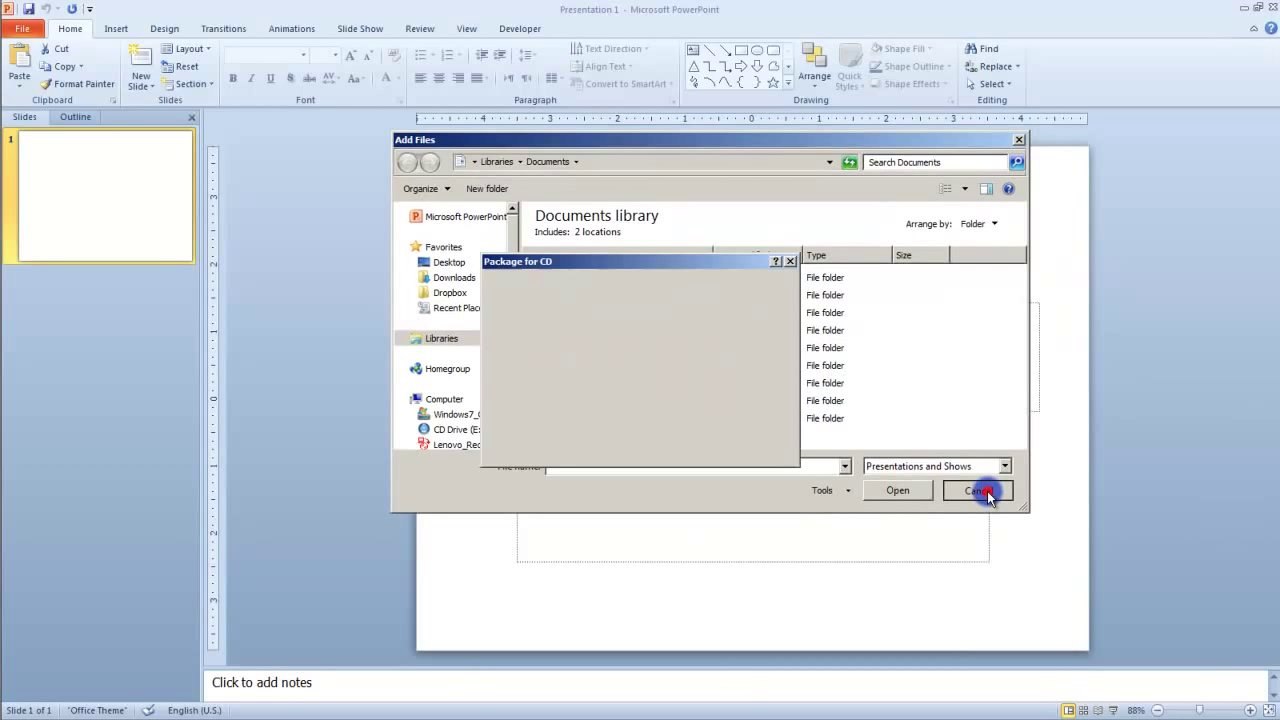Viewport: 1280px width, 720px height.
Task: Click the Back arrow in Add Files dialog
Action: (407, 162)
